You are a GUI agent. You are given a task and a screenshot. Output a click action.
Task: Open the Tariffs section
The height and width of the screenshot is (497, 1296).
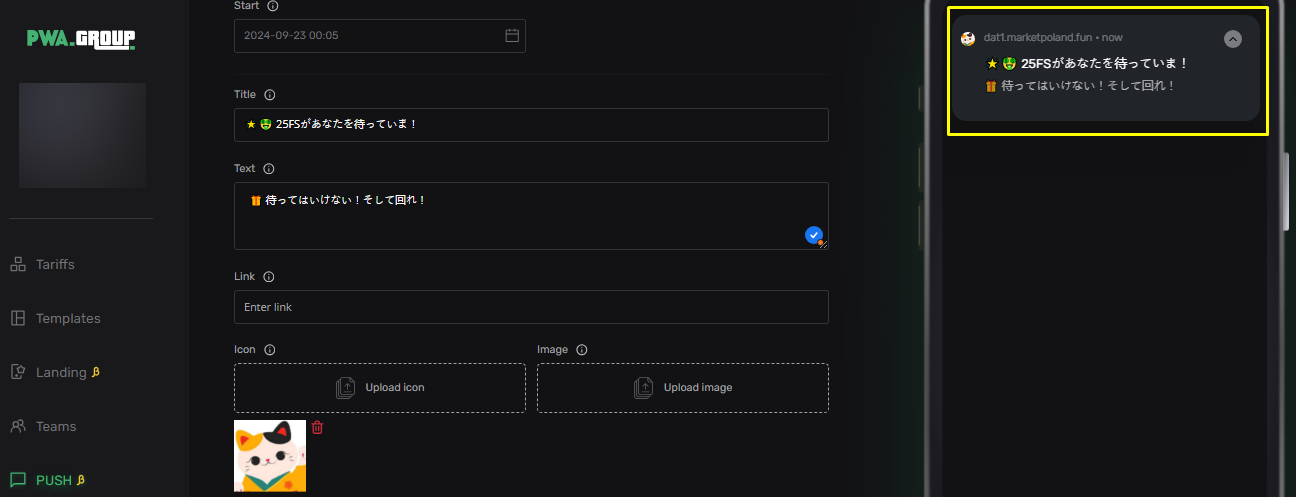click(55, 264)
